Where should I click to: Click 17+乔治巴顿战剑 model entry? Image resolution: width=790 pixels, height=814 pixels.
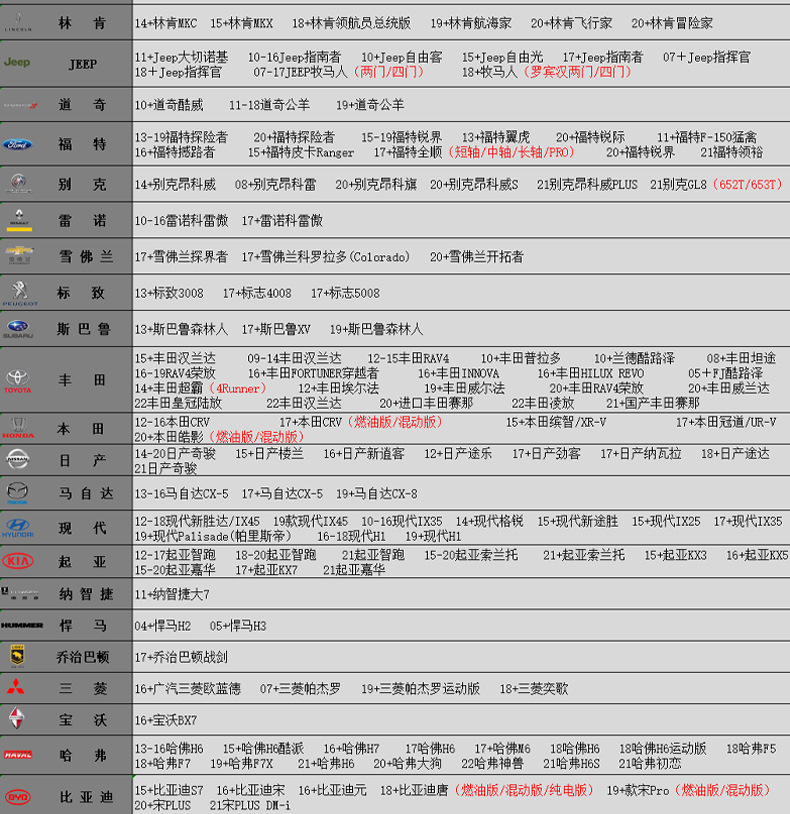point(181,658)
